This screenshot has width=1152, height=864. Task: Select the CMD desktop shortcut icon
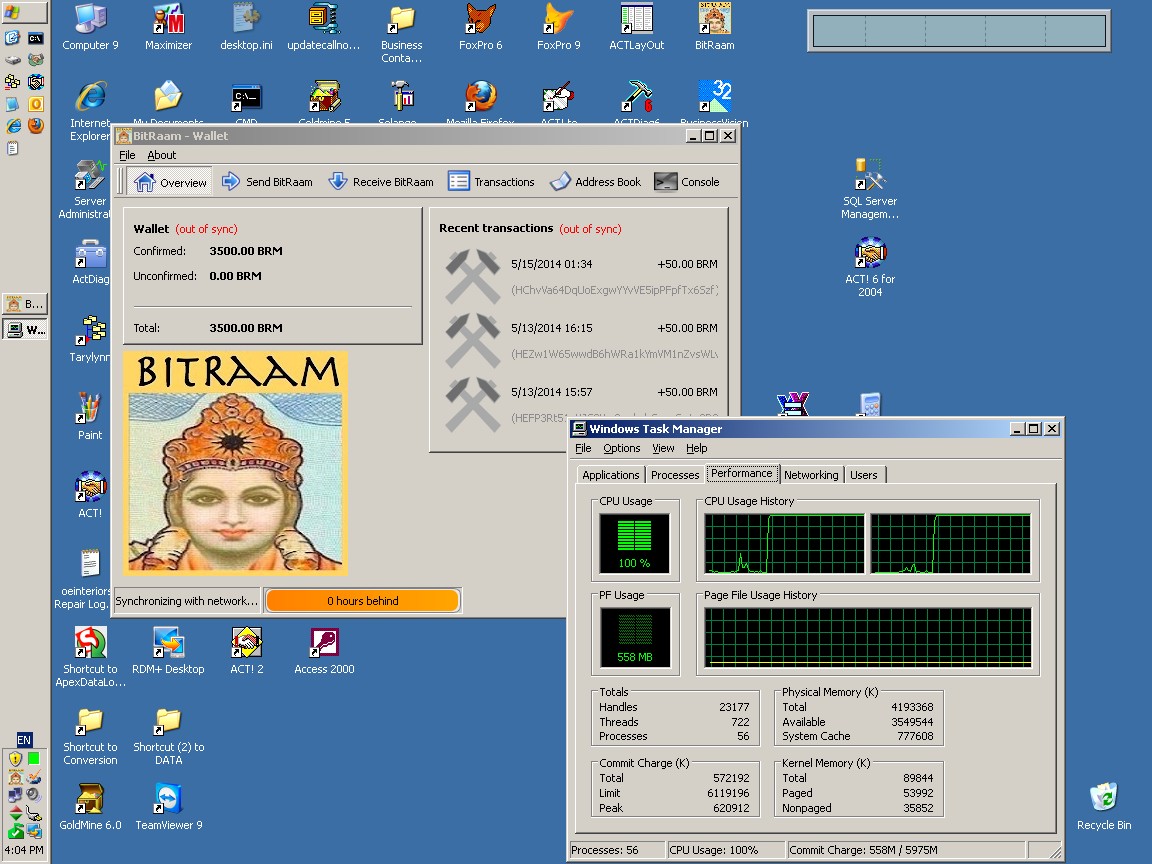click(246, 102)
